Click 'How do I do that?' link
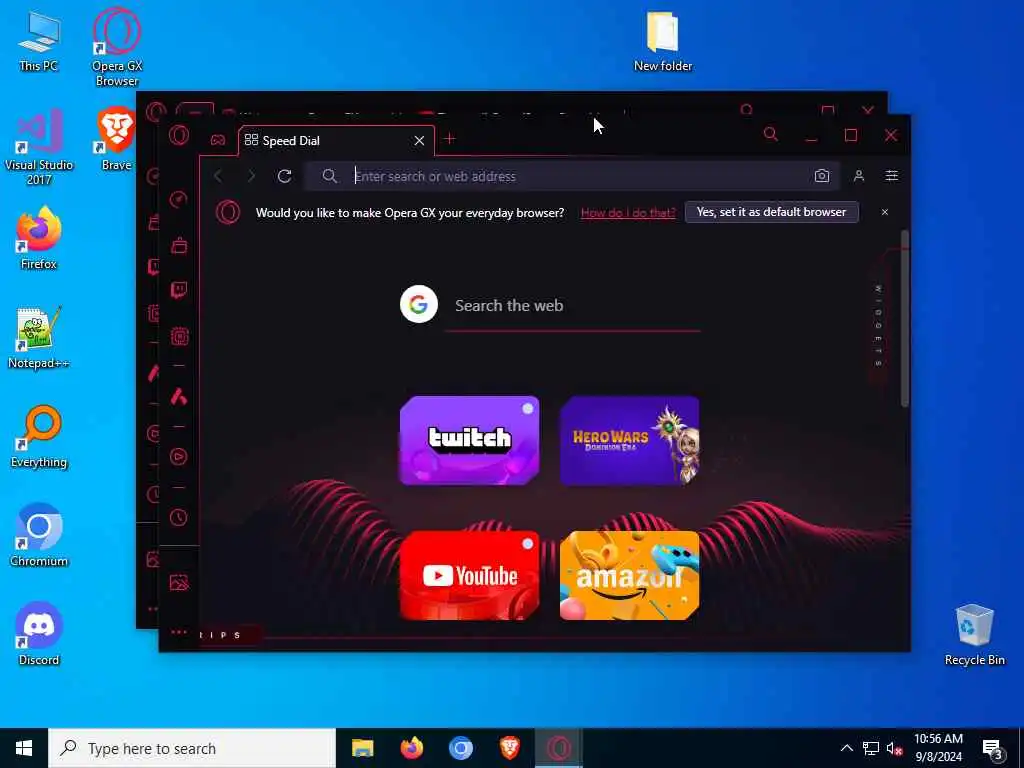 628,212
